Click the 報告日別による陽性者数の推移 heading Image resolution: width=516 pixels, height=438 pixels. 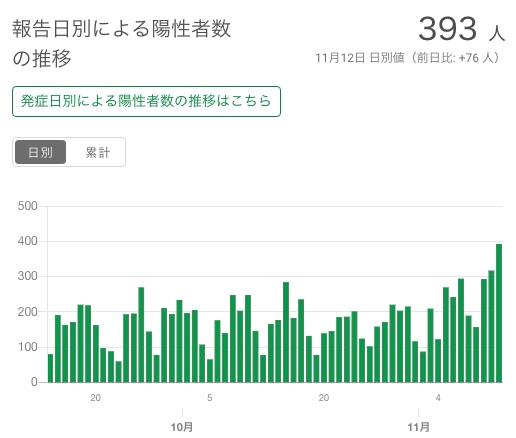tap(122, 43)
